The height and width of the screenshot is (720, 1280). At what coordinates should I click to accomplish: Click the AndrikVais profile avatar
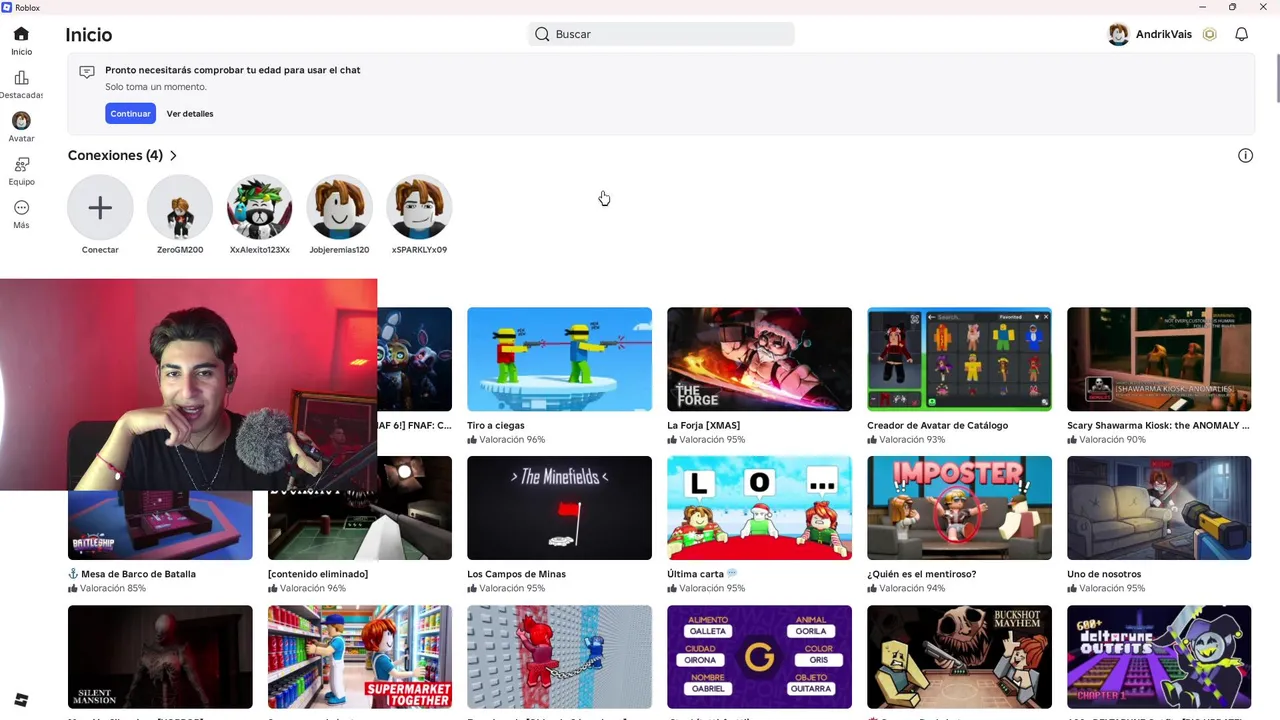[1119, 34]
